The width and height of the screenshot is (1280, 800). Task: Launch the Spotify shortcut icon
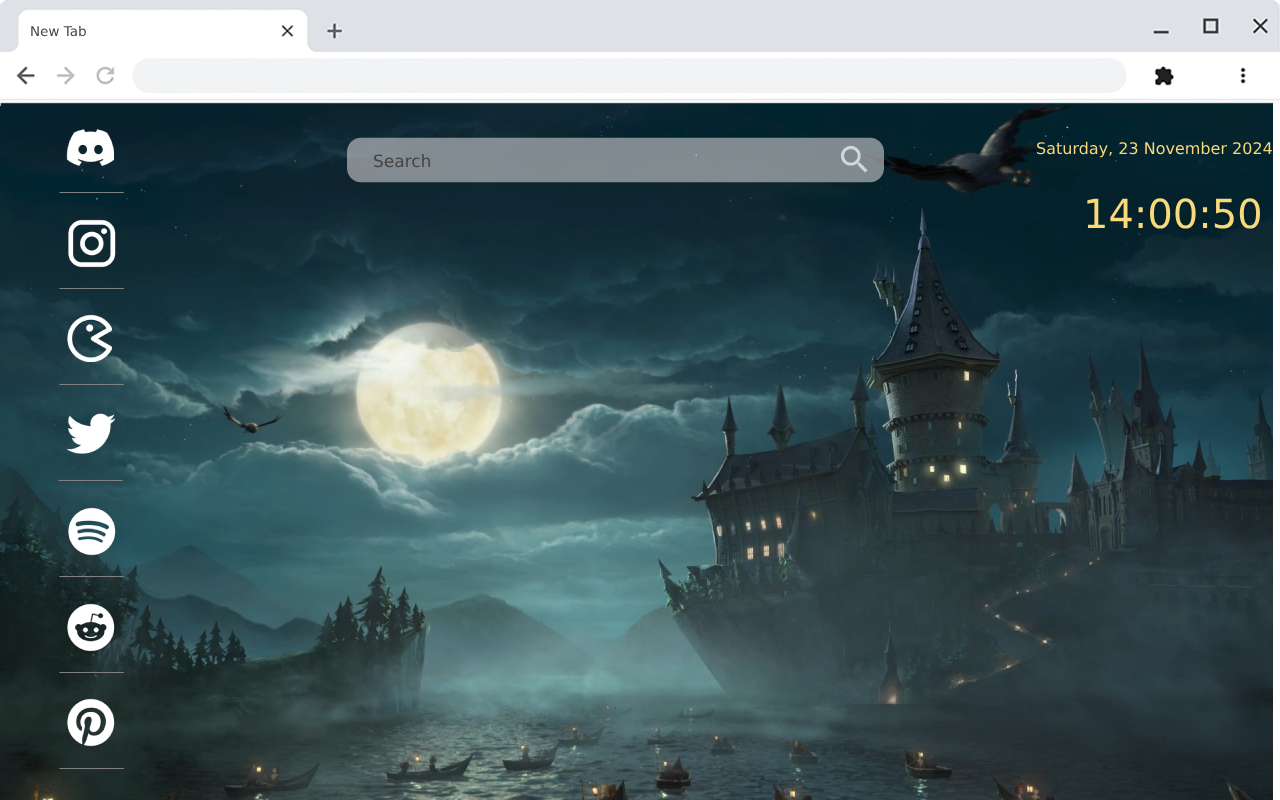[91, 531]
